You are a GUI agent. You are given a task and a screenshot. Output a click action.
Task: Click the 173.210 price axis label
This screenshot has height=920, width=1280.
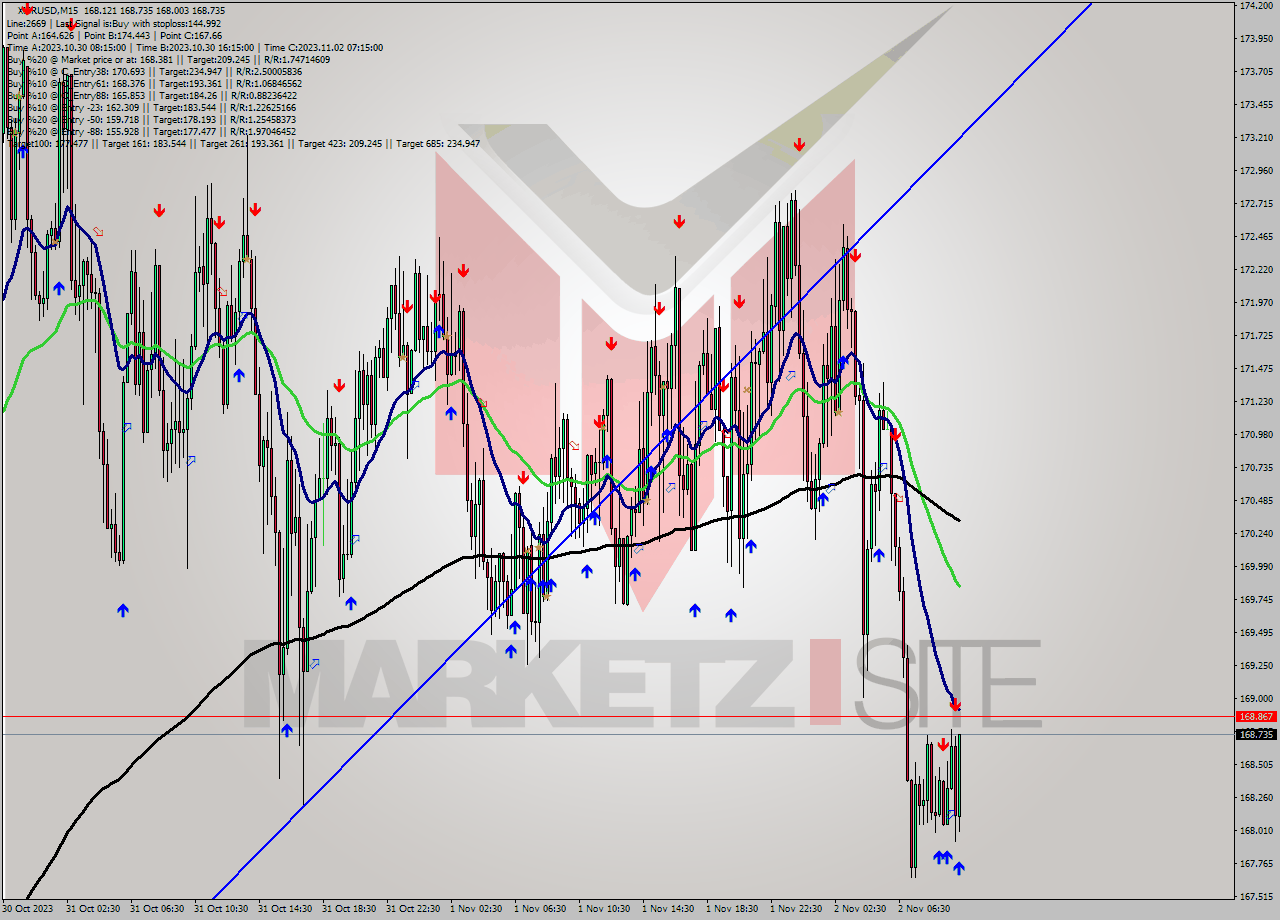pos(1256,137)
